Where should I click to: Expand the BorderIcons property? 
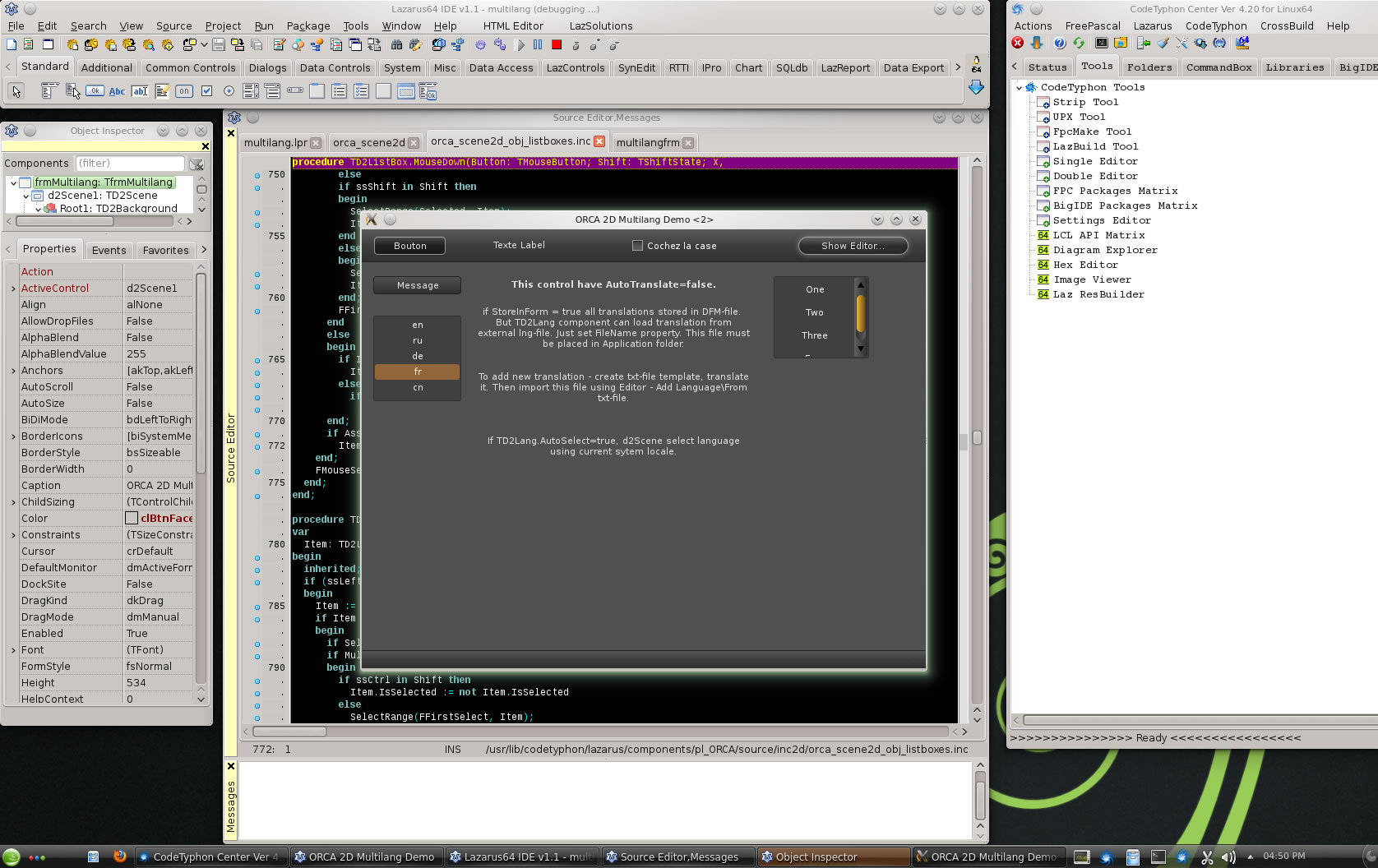pyautogui.click(x=13, y=436)
